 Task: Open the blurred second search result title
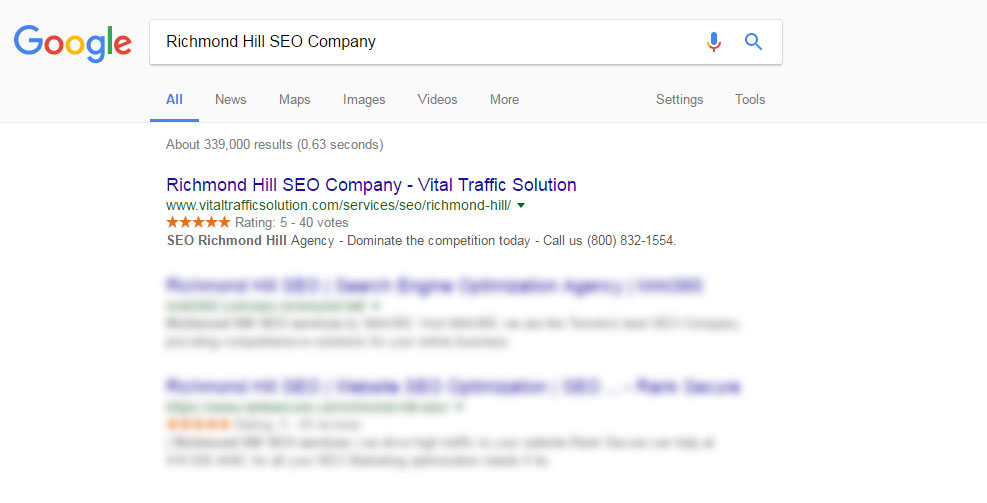434,285
